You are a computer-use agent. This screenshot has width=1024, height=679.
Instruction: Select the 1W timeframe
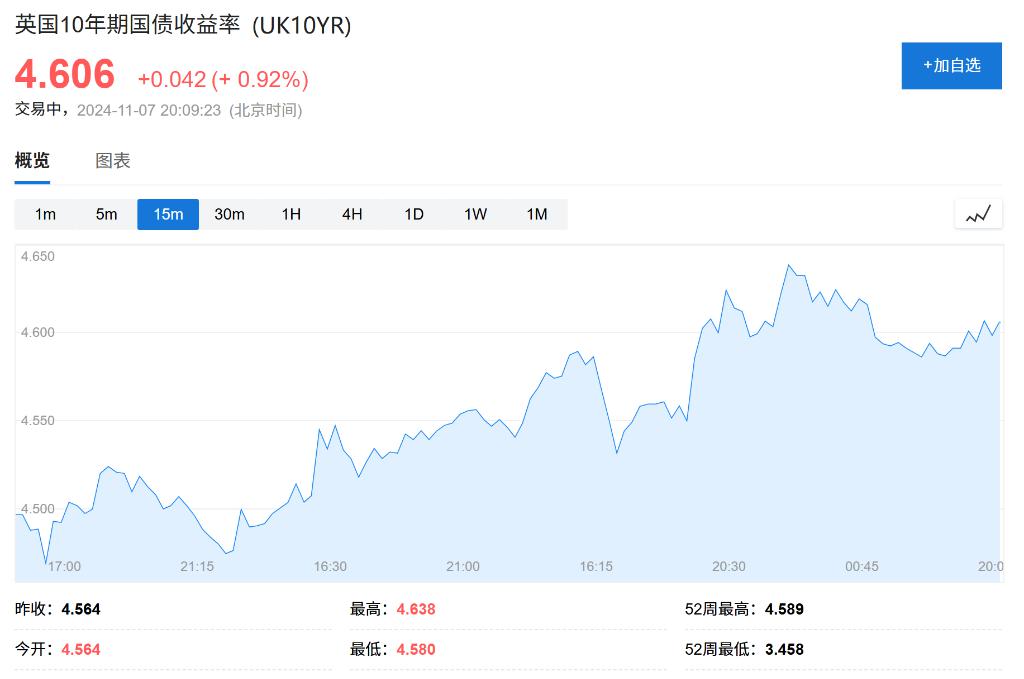474,214
